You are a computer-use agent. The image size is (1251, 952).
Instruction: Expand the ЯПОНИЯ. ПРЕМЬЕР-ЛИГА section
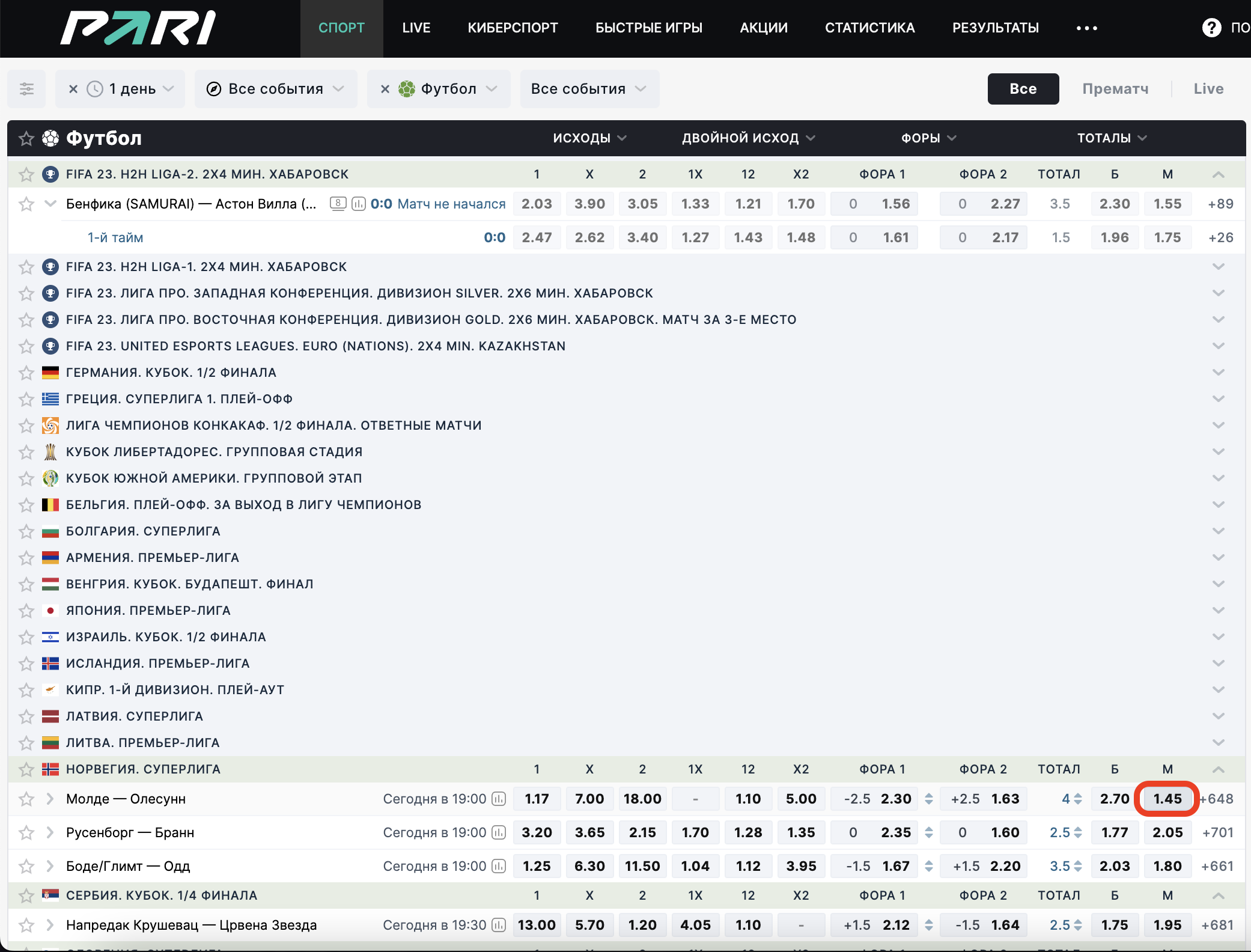[x=1219, y=610]
